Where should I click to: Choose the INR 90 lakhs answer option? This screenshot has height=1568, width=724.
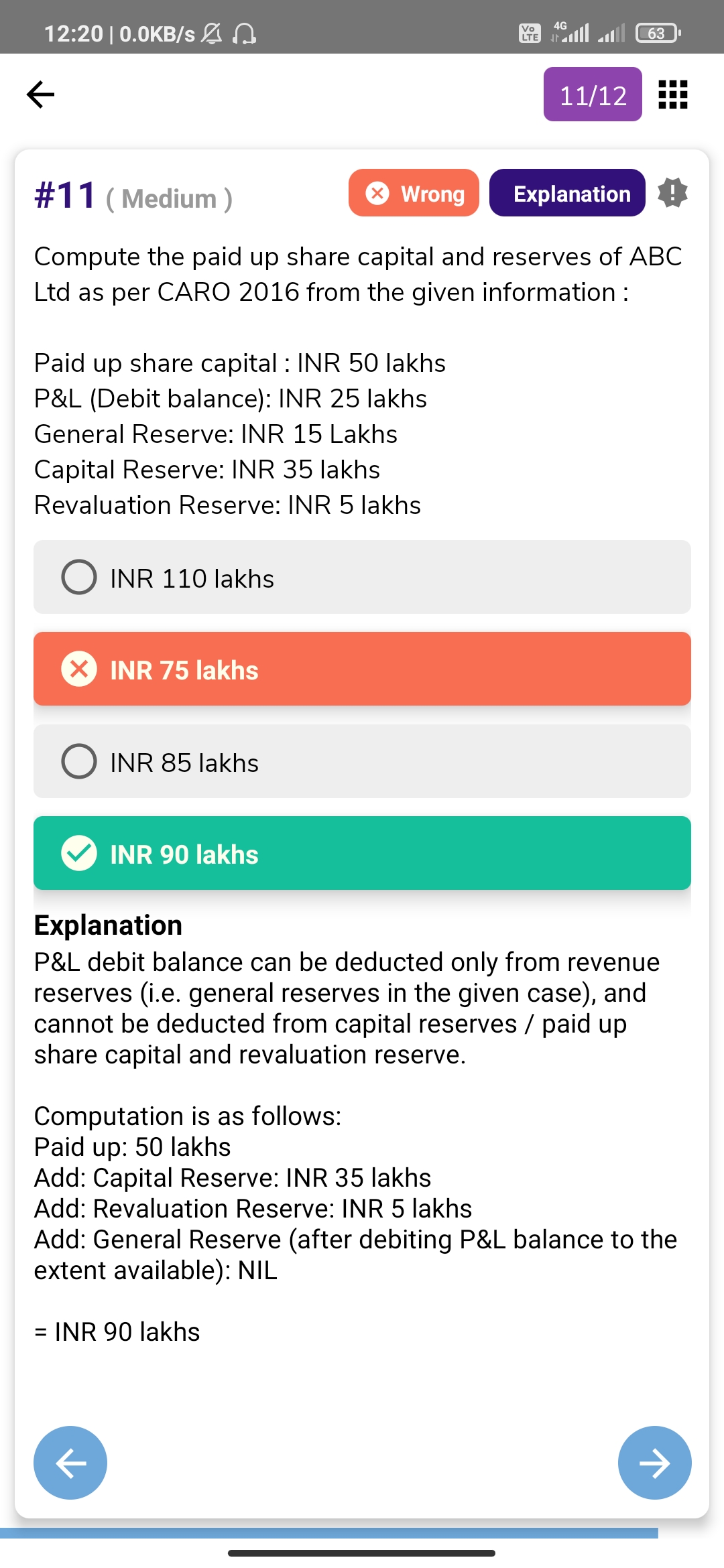[x=362, y=853]
